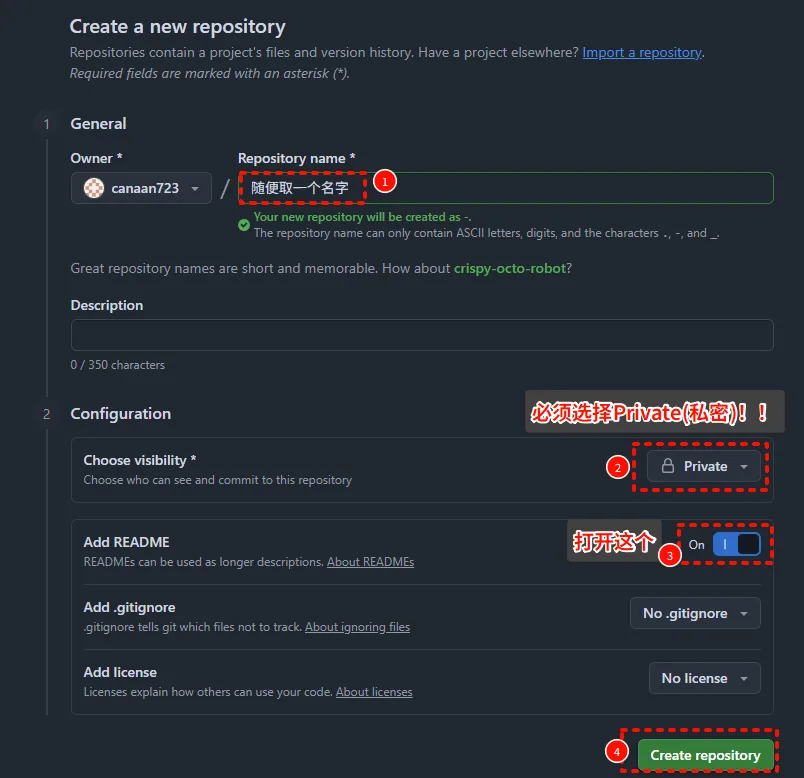This screenshot has height=778, width=804.
Task: Follow the Import a repository link
Action: (x=642, y=52)
